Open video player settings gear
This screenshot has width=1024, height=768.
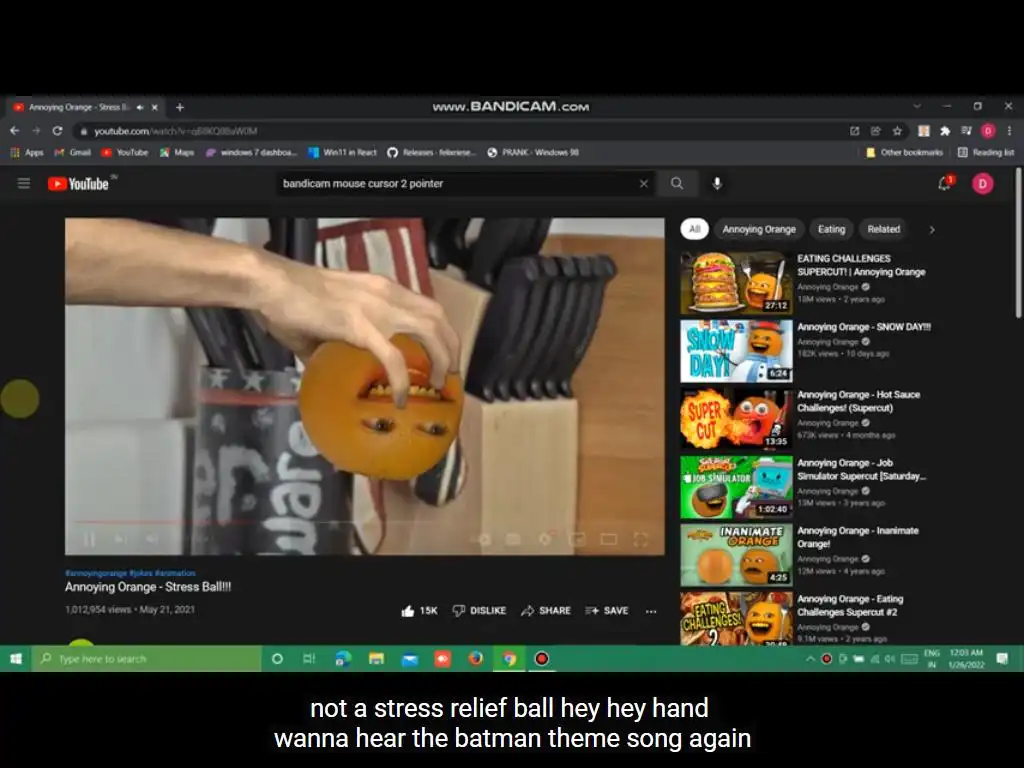click(x=545, y=539)
